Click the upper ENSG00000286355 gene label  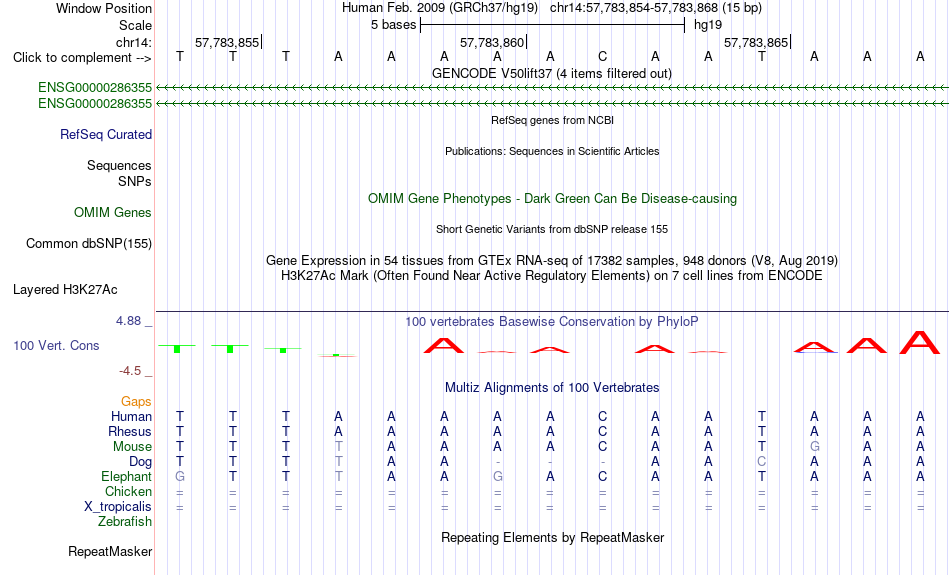point(95,88)
